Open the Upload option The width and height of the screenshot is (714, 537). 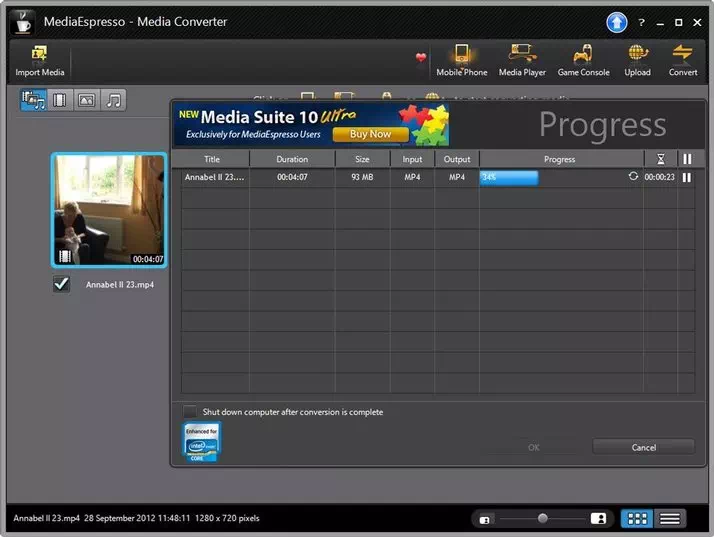click(x=637, y=61)
